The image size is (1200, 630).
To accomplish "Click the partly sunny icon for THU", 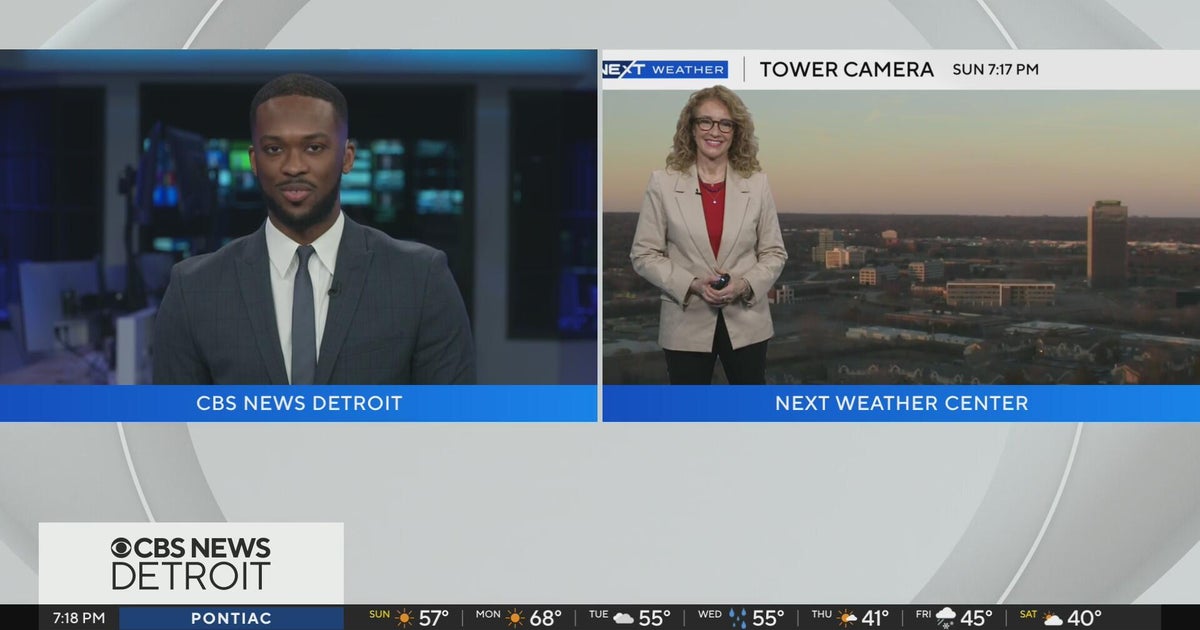I will click(x=847, y=618).
